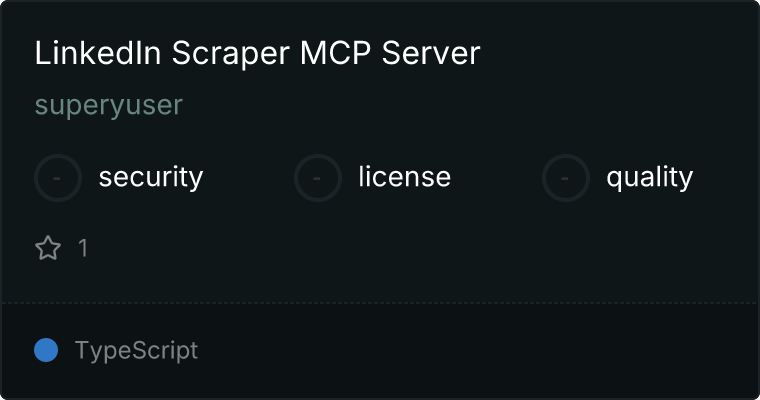760x400 pixels.
Task: Star the server using the star icon
Action: (48, 248)
